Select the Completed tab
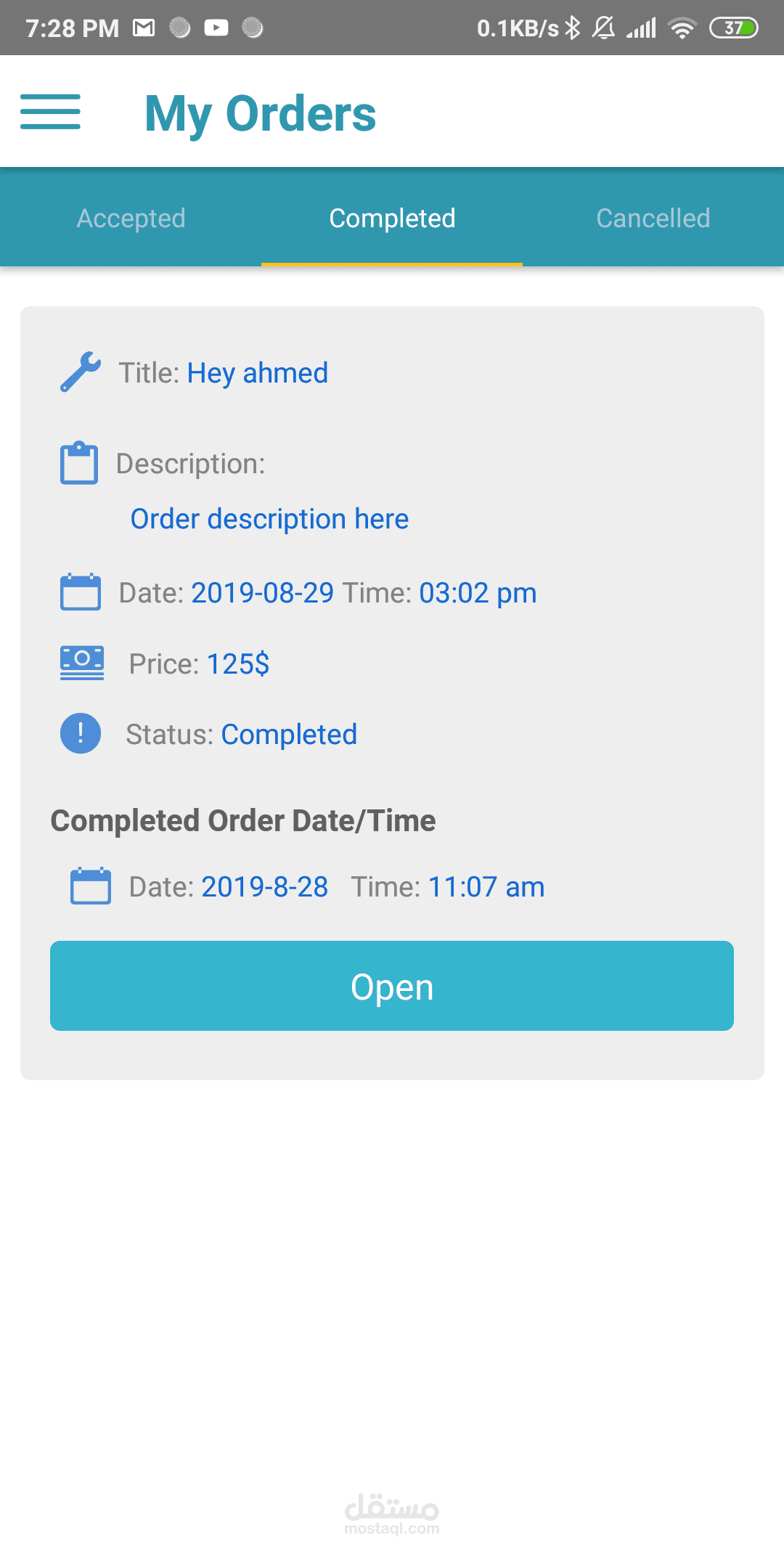784x1568 pixels. (x=392, y=218)
